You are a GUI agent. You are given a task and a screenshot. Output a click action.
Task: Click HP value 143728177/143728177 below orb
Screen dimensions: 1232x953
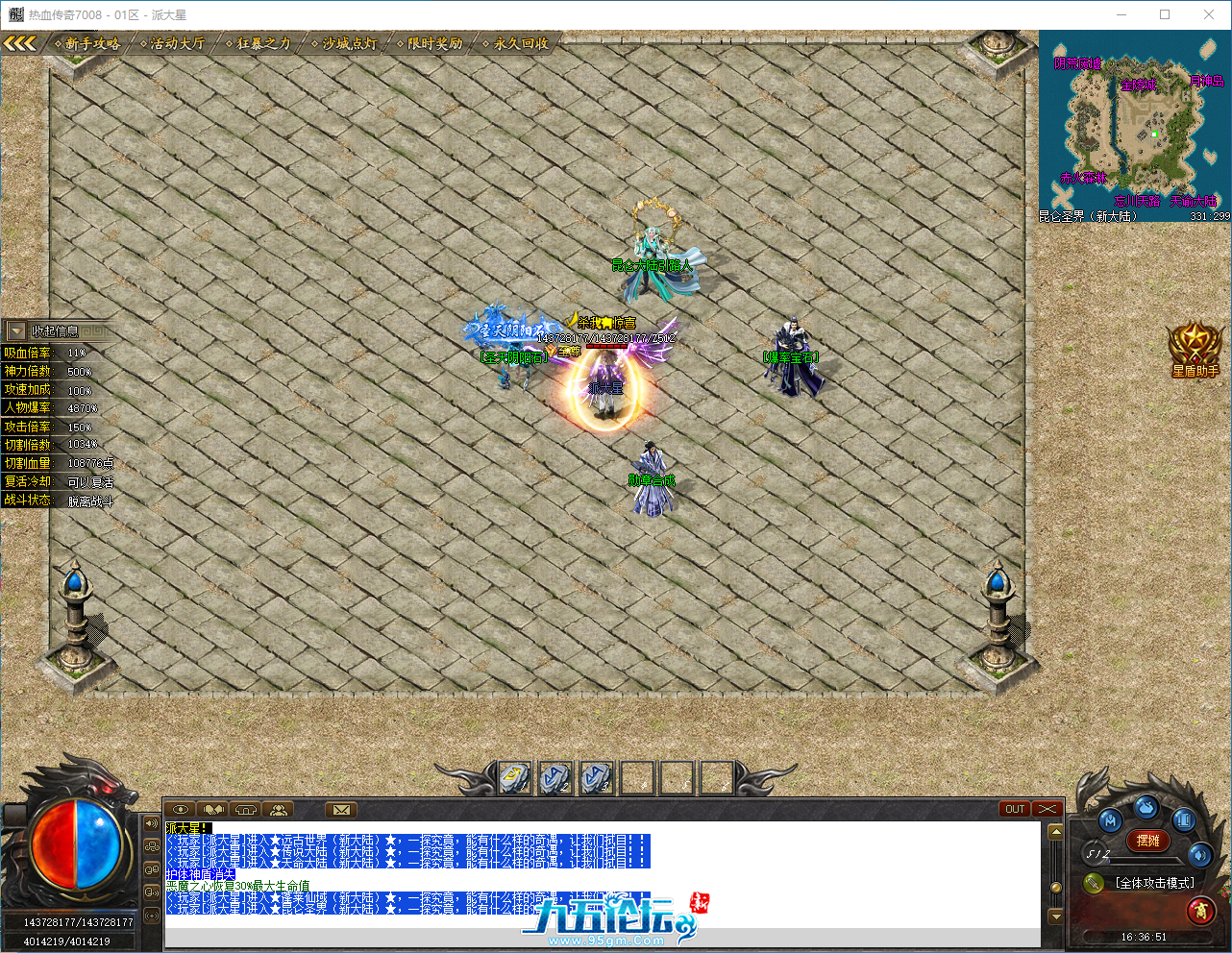[x=79, y=922]
